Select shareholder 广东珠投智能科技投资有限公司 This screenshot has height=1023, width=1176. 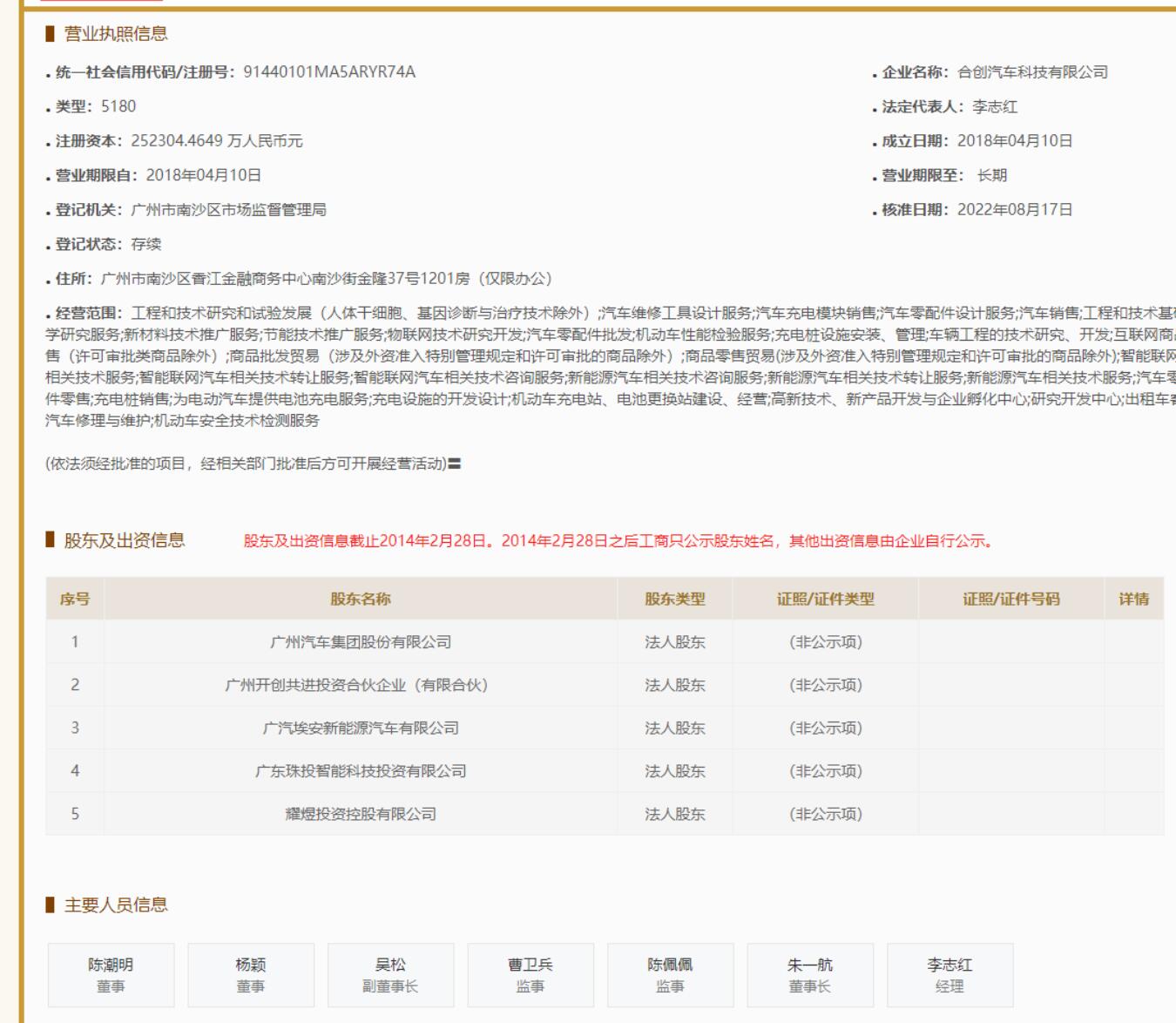point(361,771)
